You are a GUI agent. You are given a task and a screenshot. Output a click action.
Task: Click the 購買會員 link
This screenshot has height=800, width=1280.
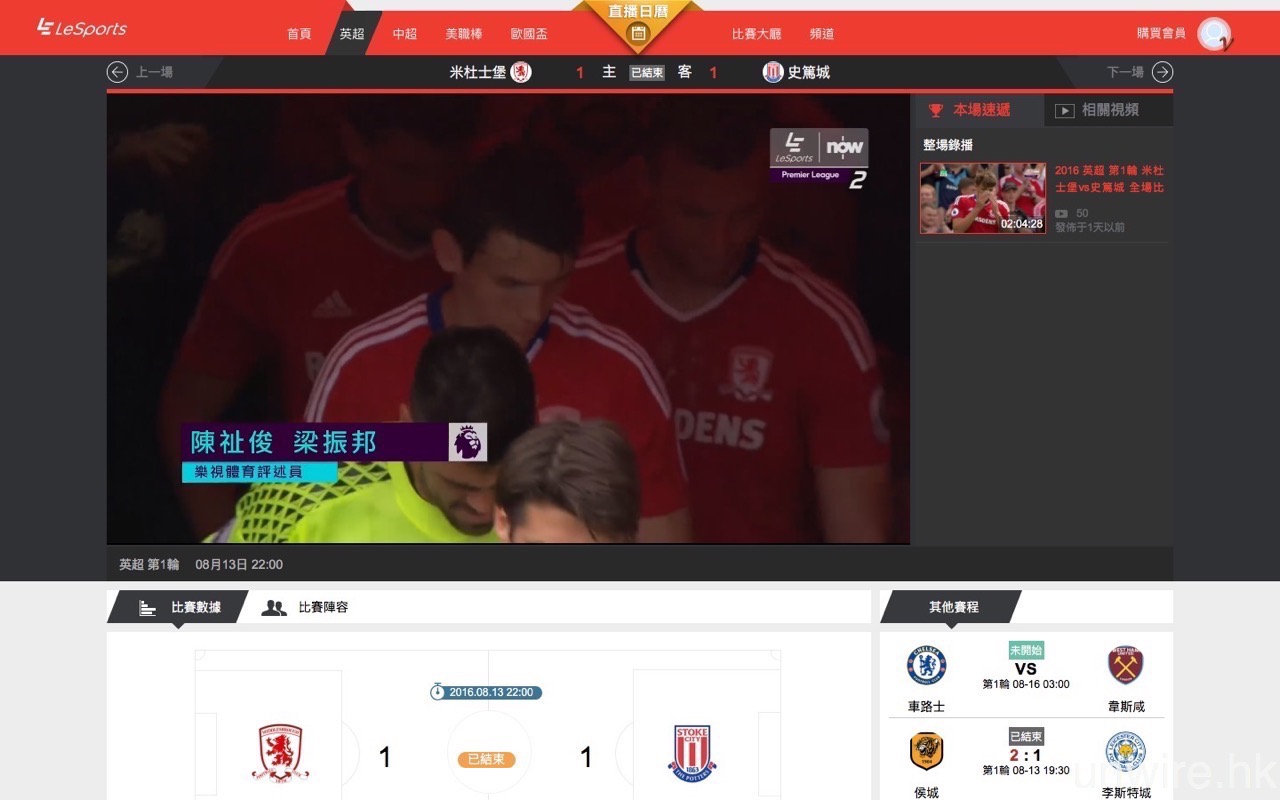tap(1160, 33)
